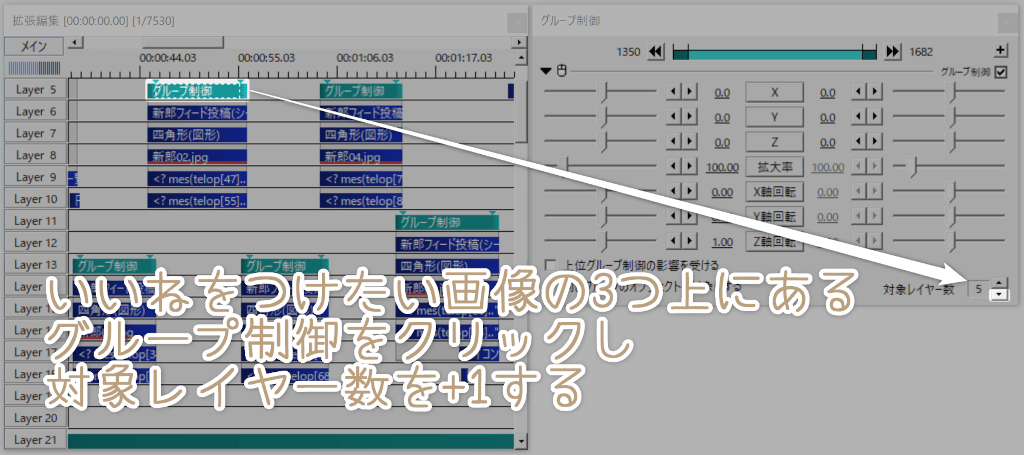Screen dimensions: 1024x455
Task: Decrease 対象レイヤー数 with the down arrow
Action: pyautogui.click(x=999, y=295)
